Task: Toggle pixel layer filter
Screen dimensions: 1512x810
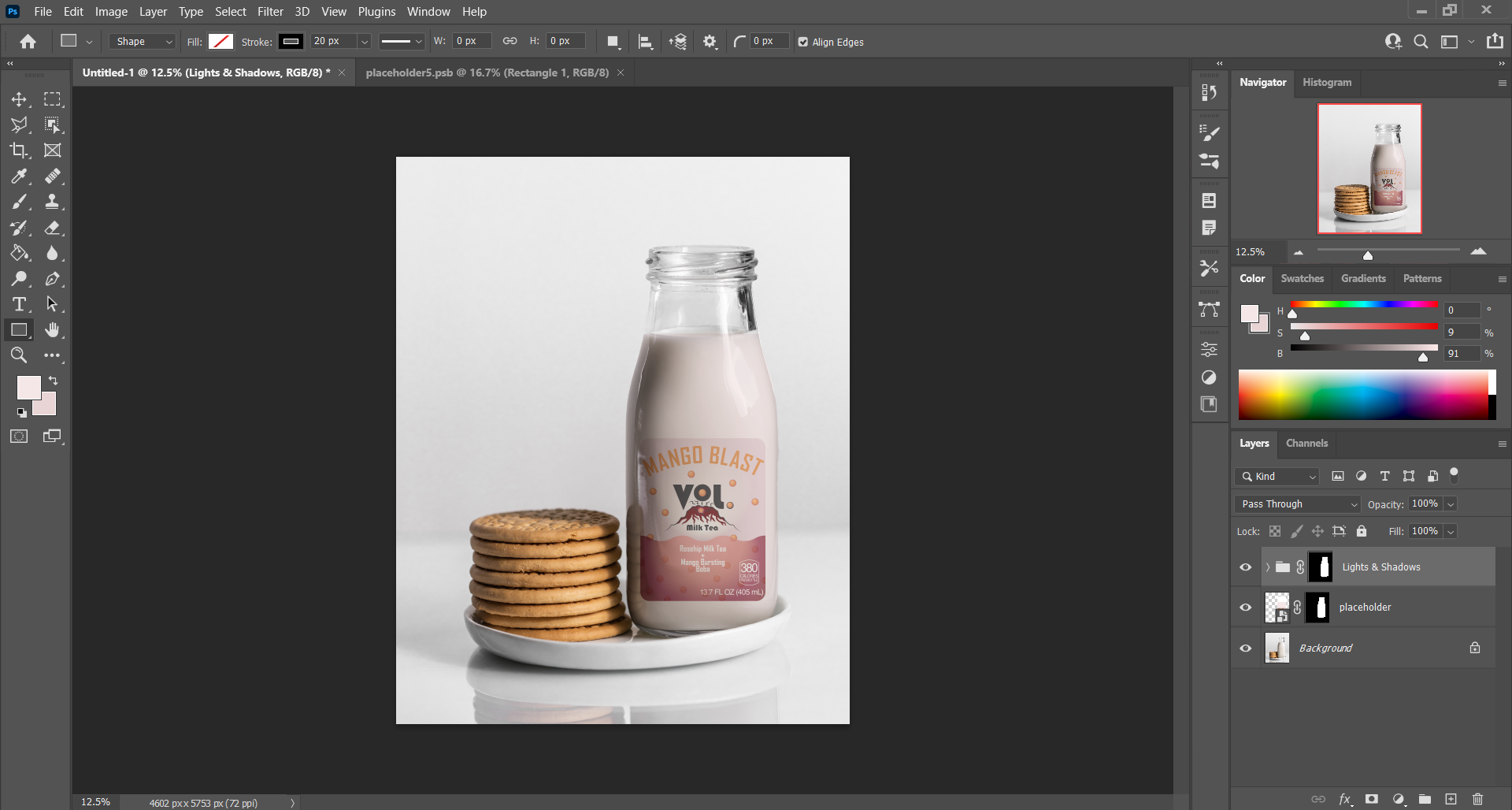Action: coord(1338,476)
